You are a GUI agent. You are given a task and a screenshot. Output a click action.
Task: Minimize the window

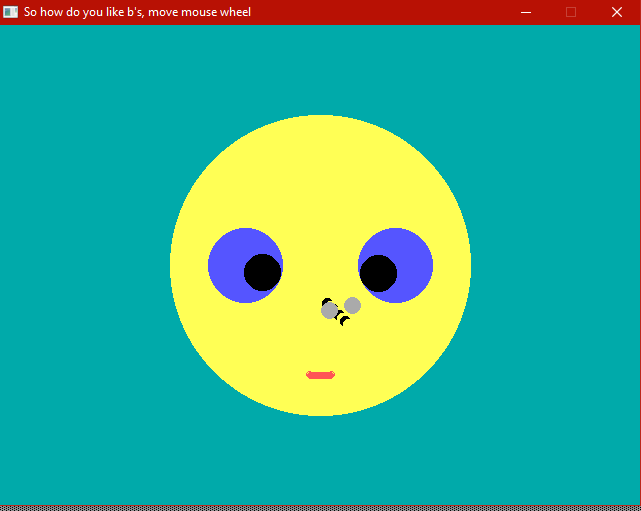(x=526, y=12)
